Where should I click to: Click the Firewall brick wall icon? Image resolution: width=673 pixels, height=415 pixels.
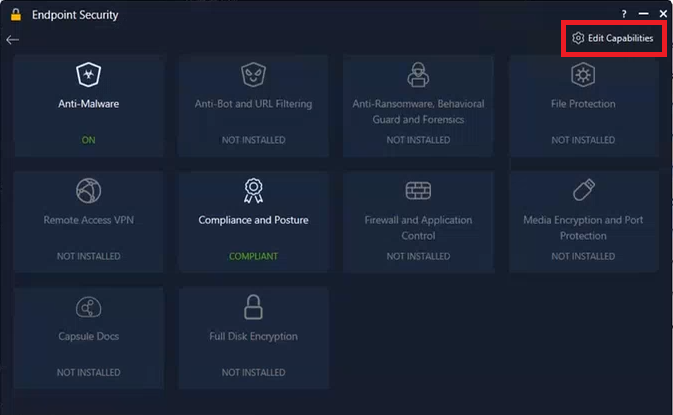(x=418, y=191)
